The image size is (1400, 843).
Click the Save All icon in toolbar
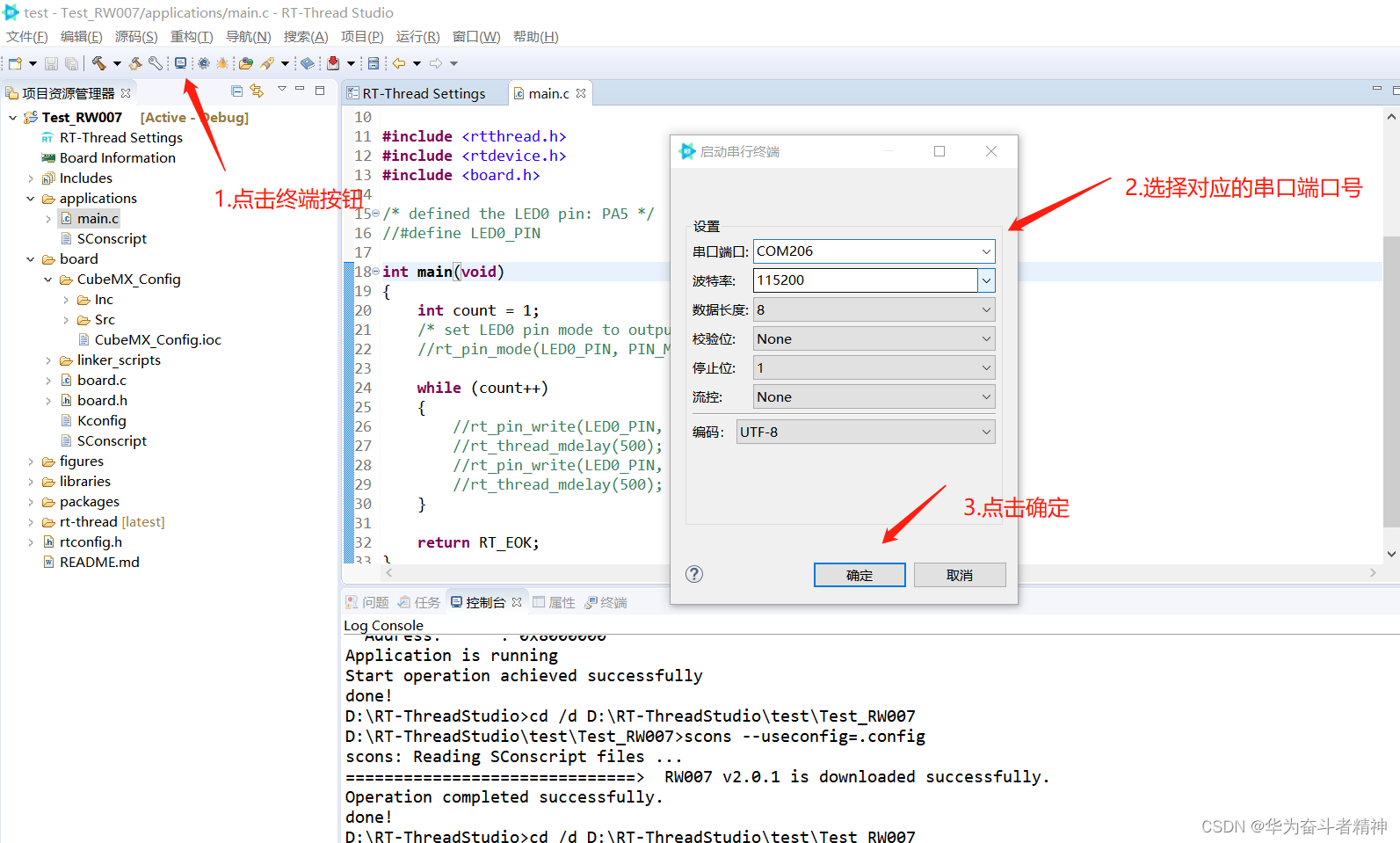(71, 63)
